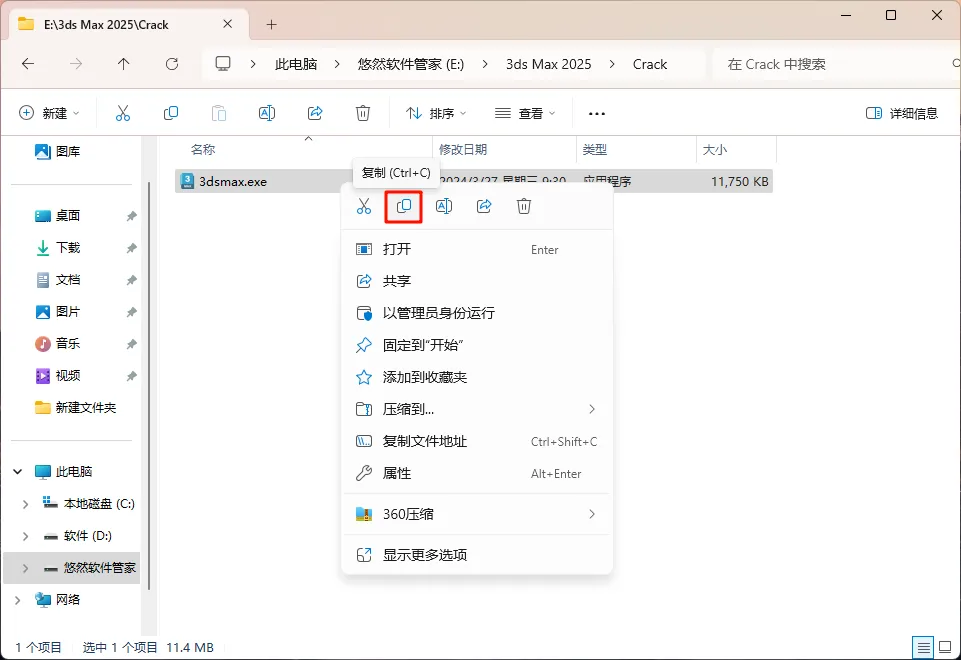The height and width of the screenshot is (660, 961).
Task: Click the 大小 column header
Action: (737, 150)
